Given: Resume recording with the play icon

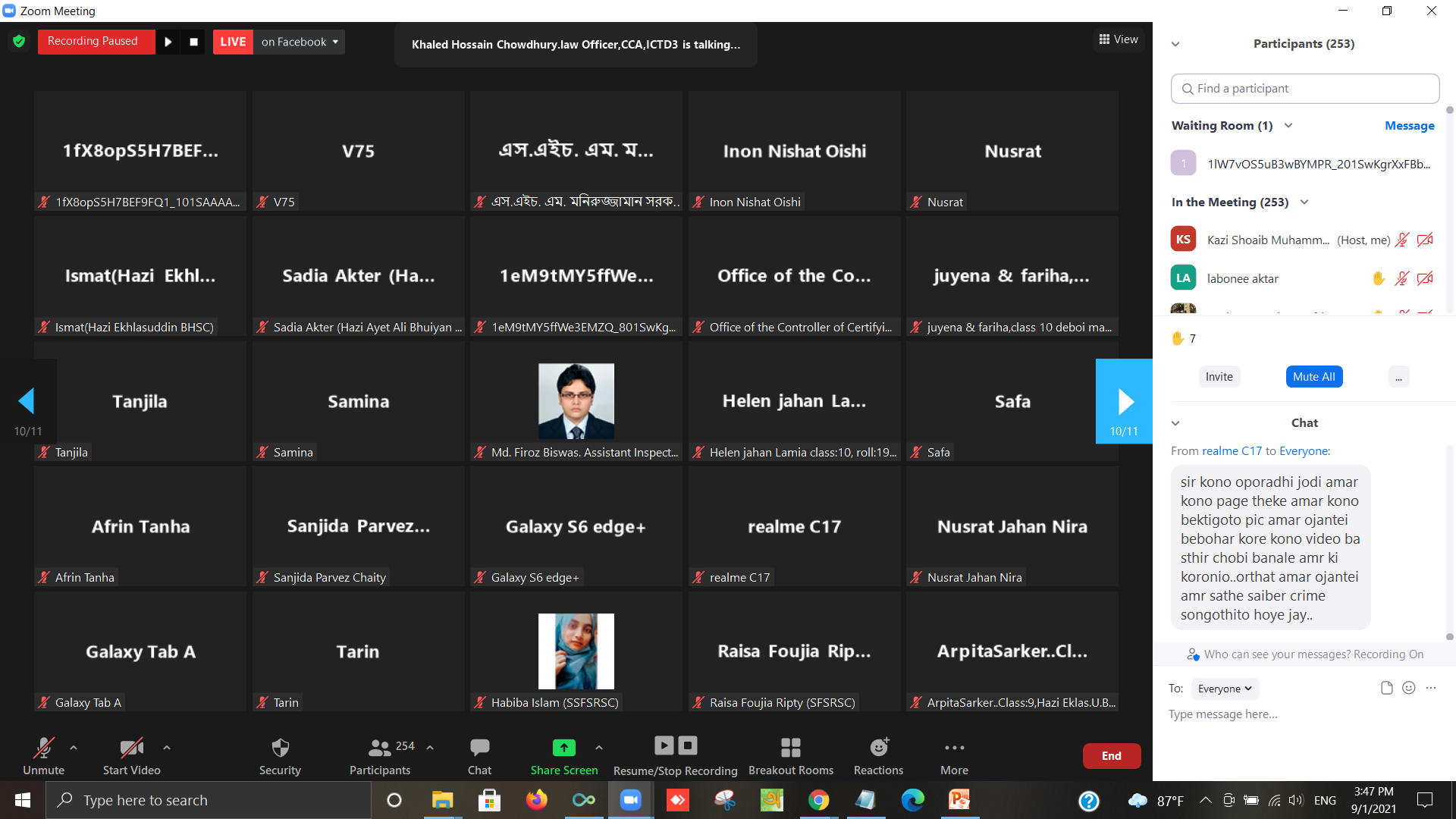Looking at the screenshot, I should (168, 42).
